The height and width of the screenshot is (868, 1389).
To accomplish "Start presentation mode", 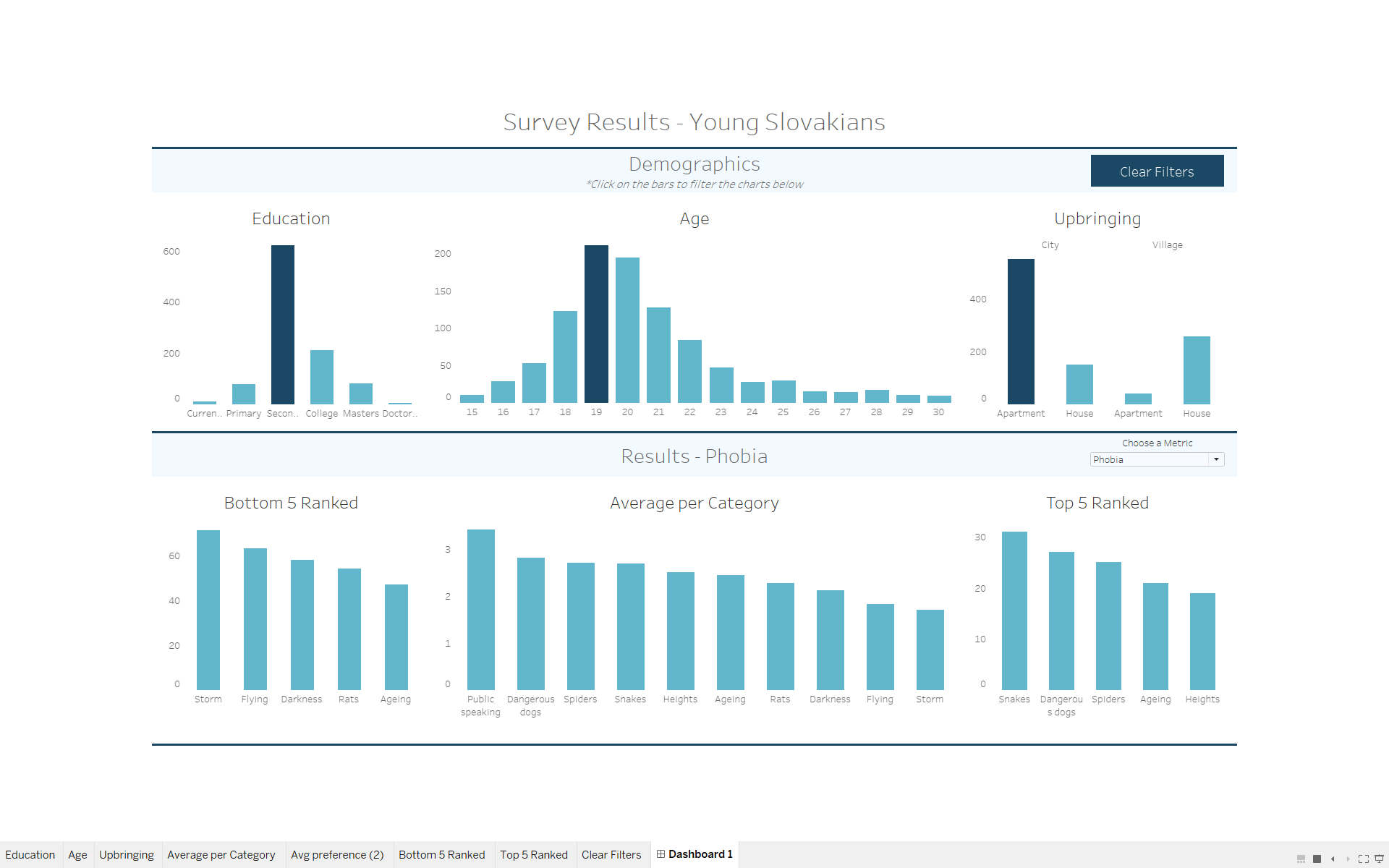I will coord(1379,859).
